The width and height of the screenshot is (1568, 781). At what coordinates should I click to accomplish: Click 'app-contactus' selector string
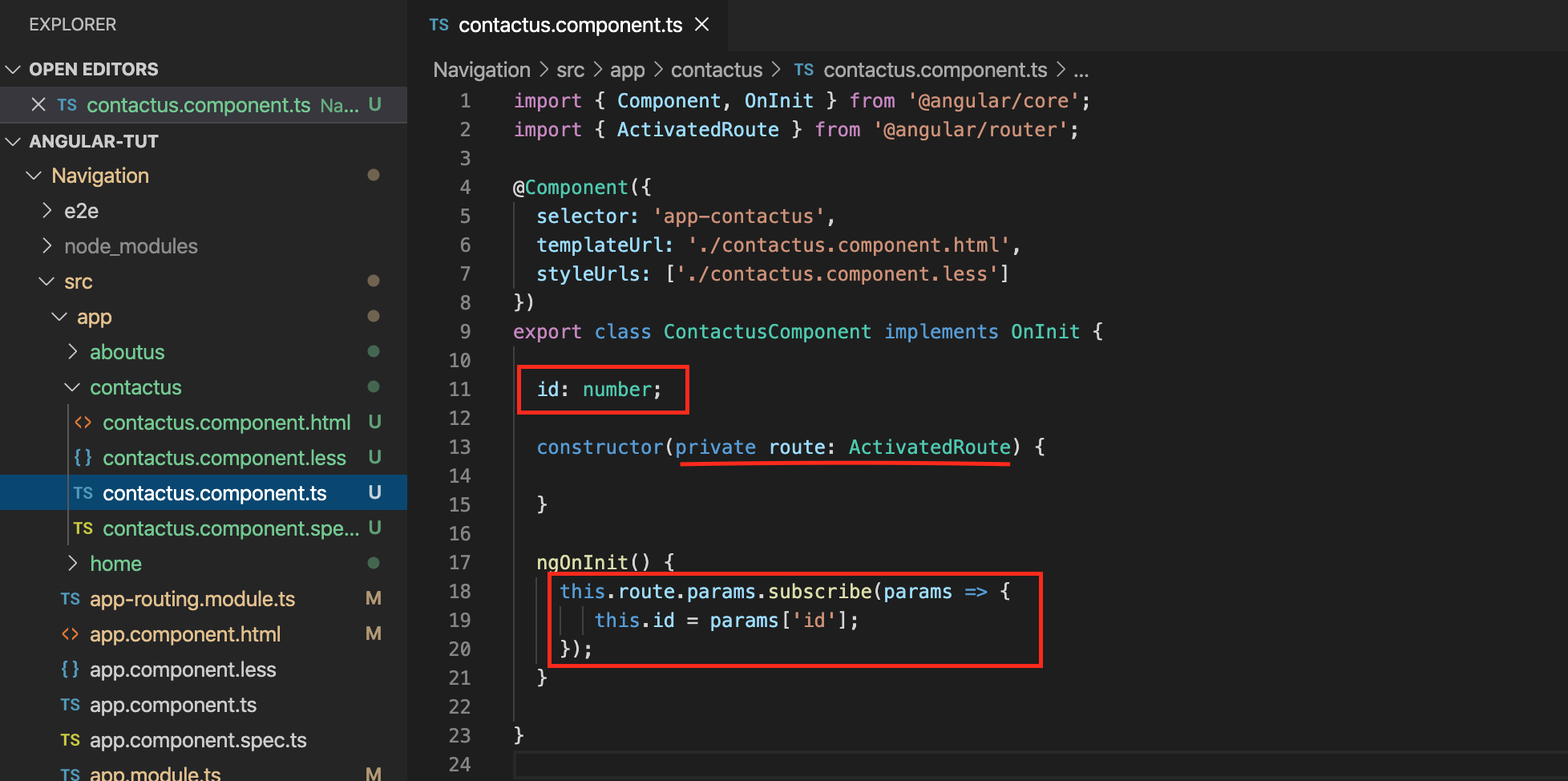pos(738,216)
